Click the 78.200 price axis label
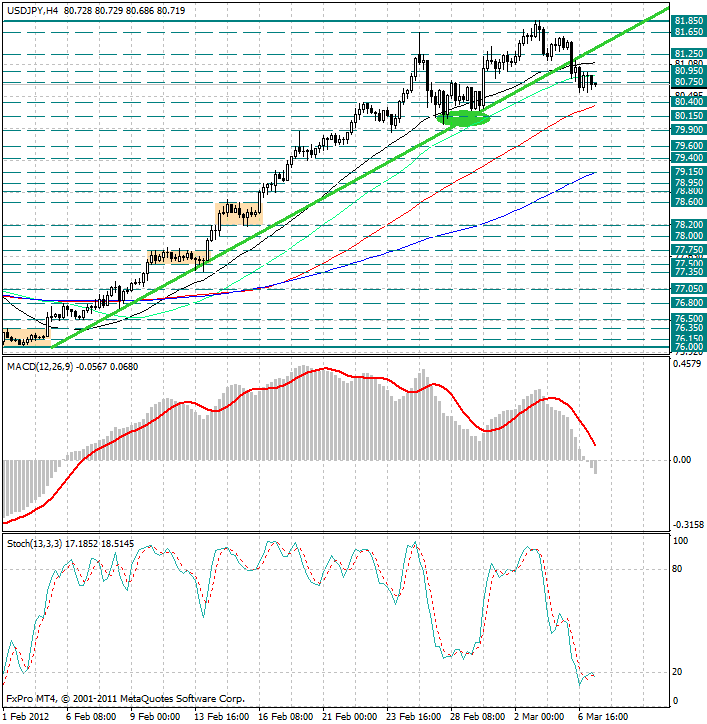The width and height of the screenshot is (707, 724). coord(689,225)
